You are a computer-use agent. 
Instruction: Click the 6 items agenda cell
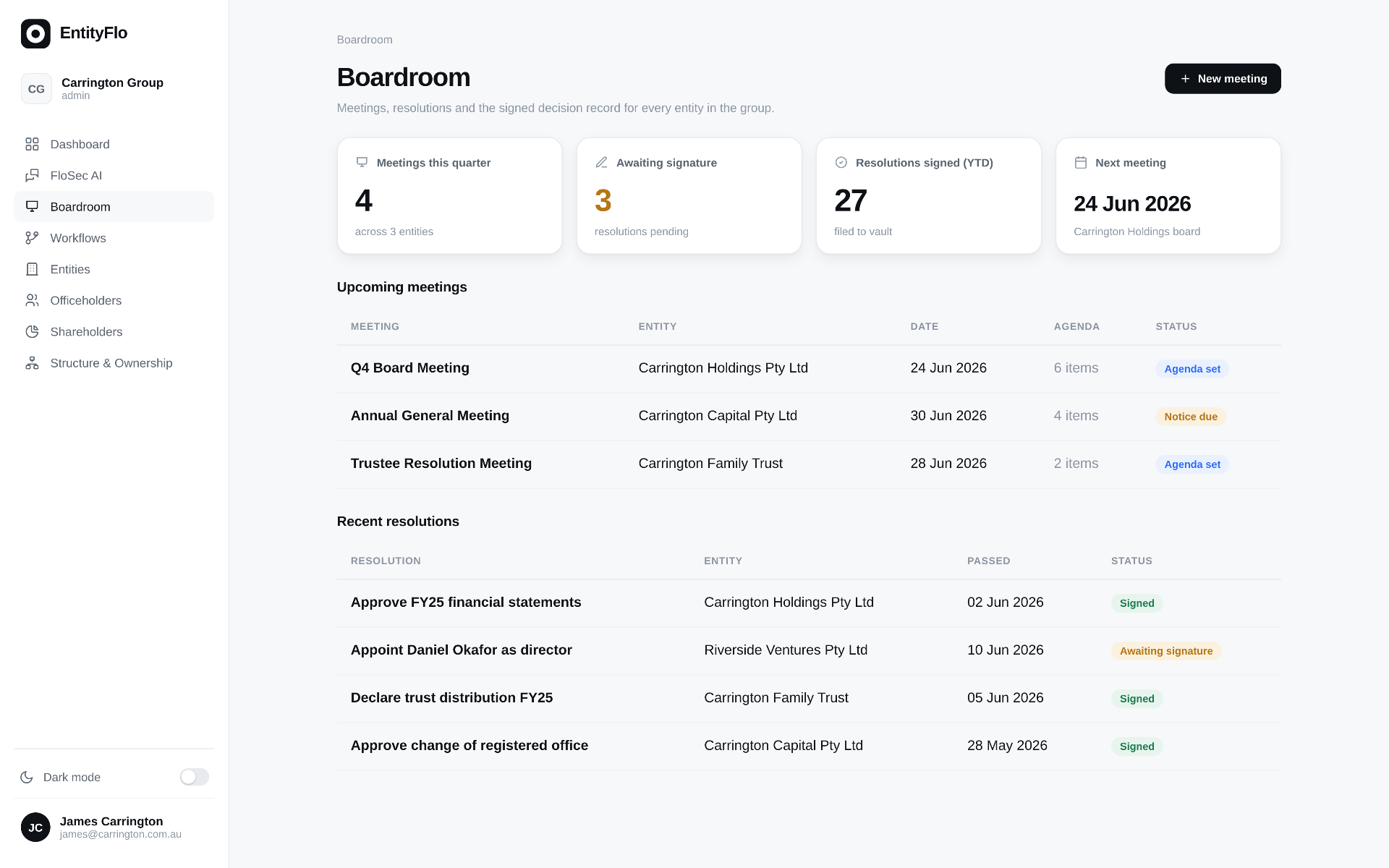pyautogui.click(x=1076, y=368)
